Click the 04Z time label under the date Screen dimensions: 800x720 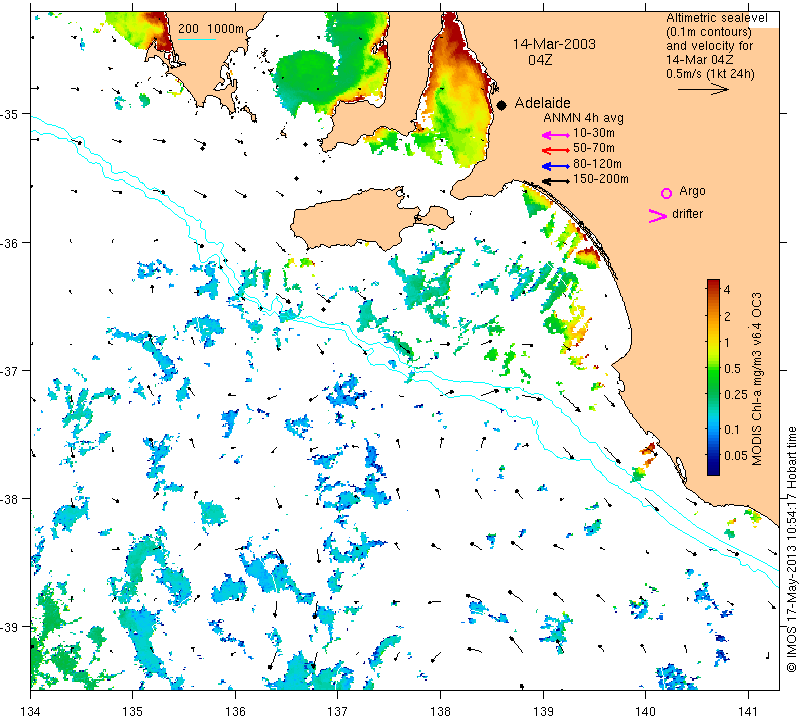540,60
